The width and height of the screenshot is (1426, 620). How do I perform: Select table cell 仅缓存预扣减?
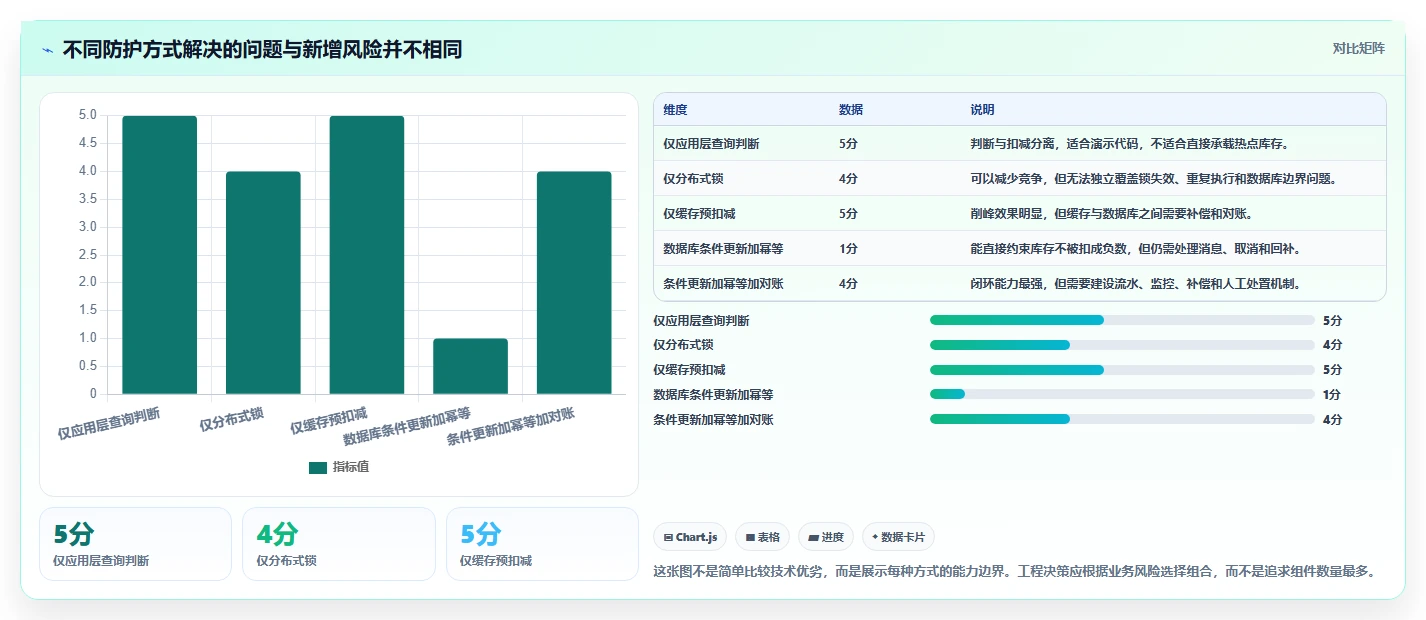(699, 214)
